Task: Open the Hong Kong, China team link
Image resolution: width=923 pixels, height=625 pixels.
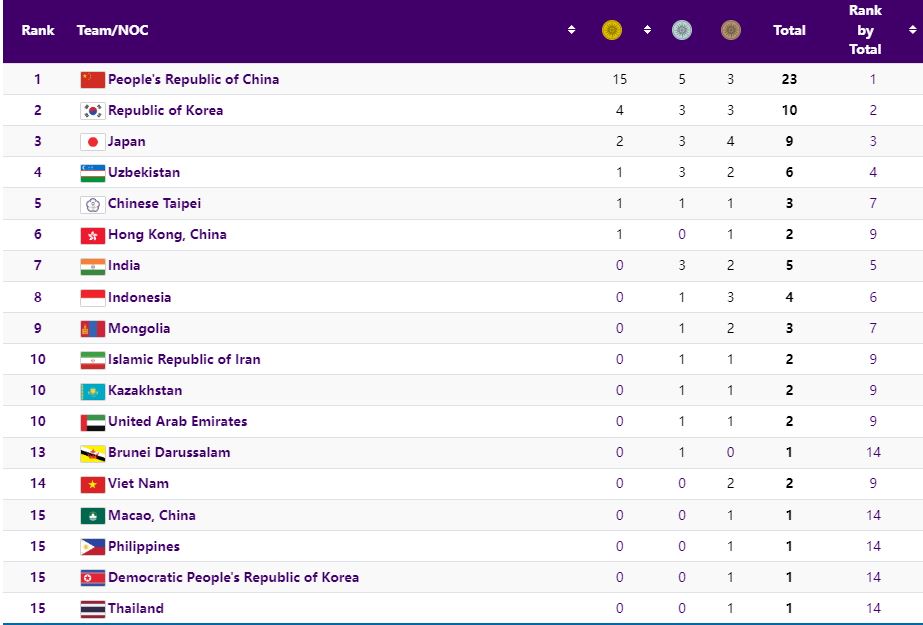Action: coord(167,235)
